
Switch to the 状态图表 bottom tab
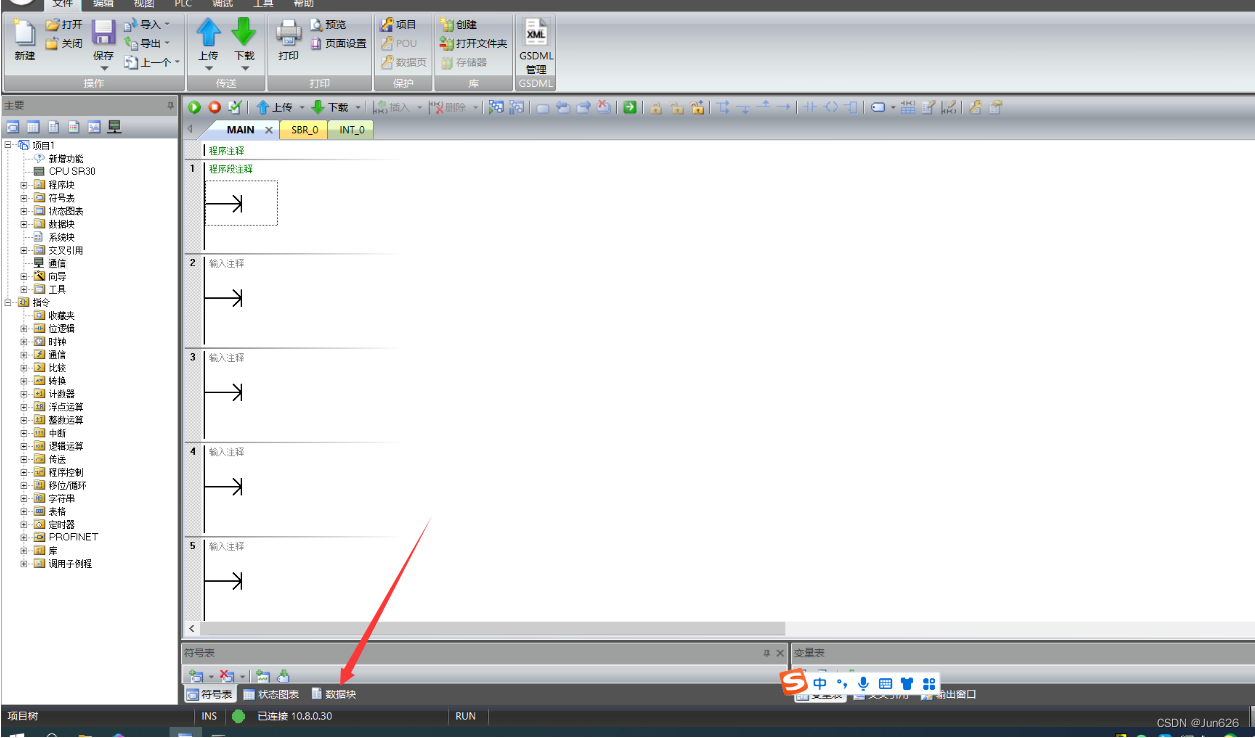click(x=271, y=694)
